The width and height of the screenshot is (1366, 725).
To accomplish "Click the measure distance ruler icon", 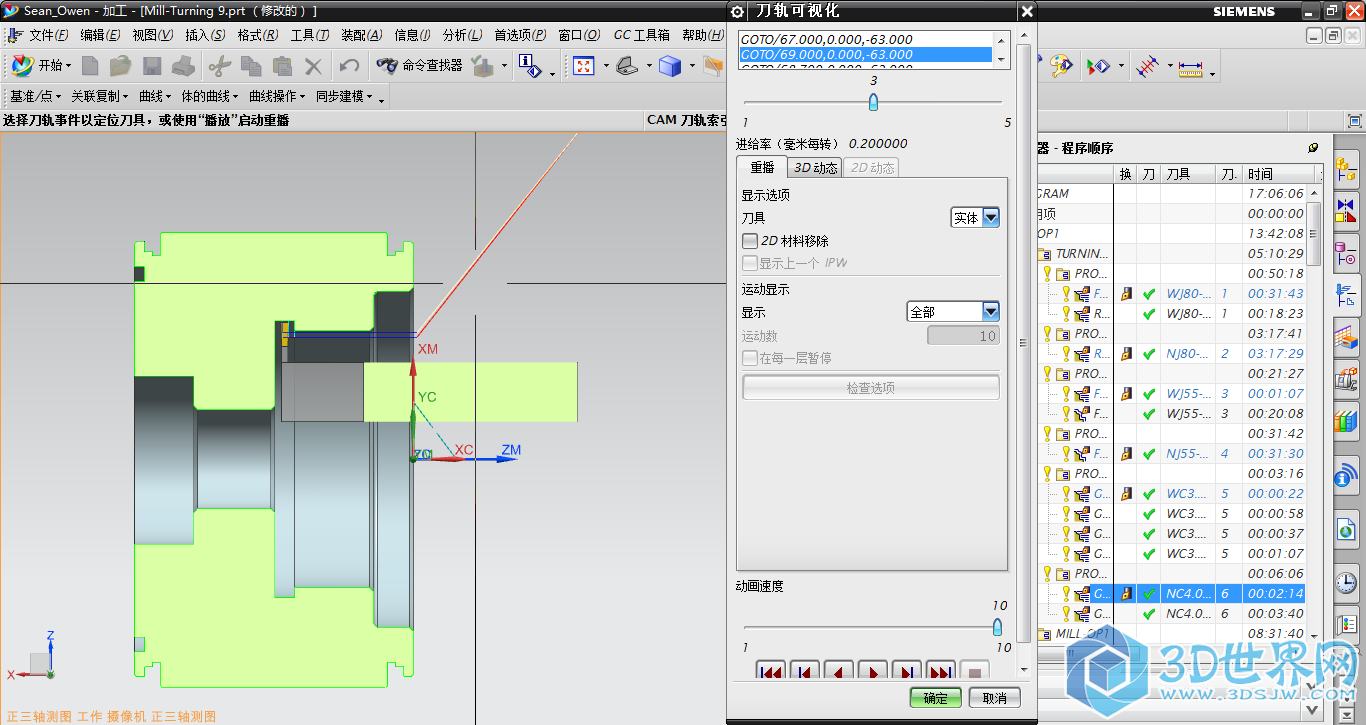I will [x=1190, y=68].
